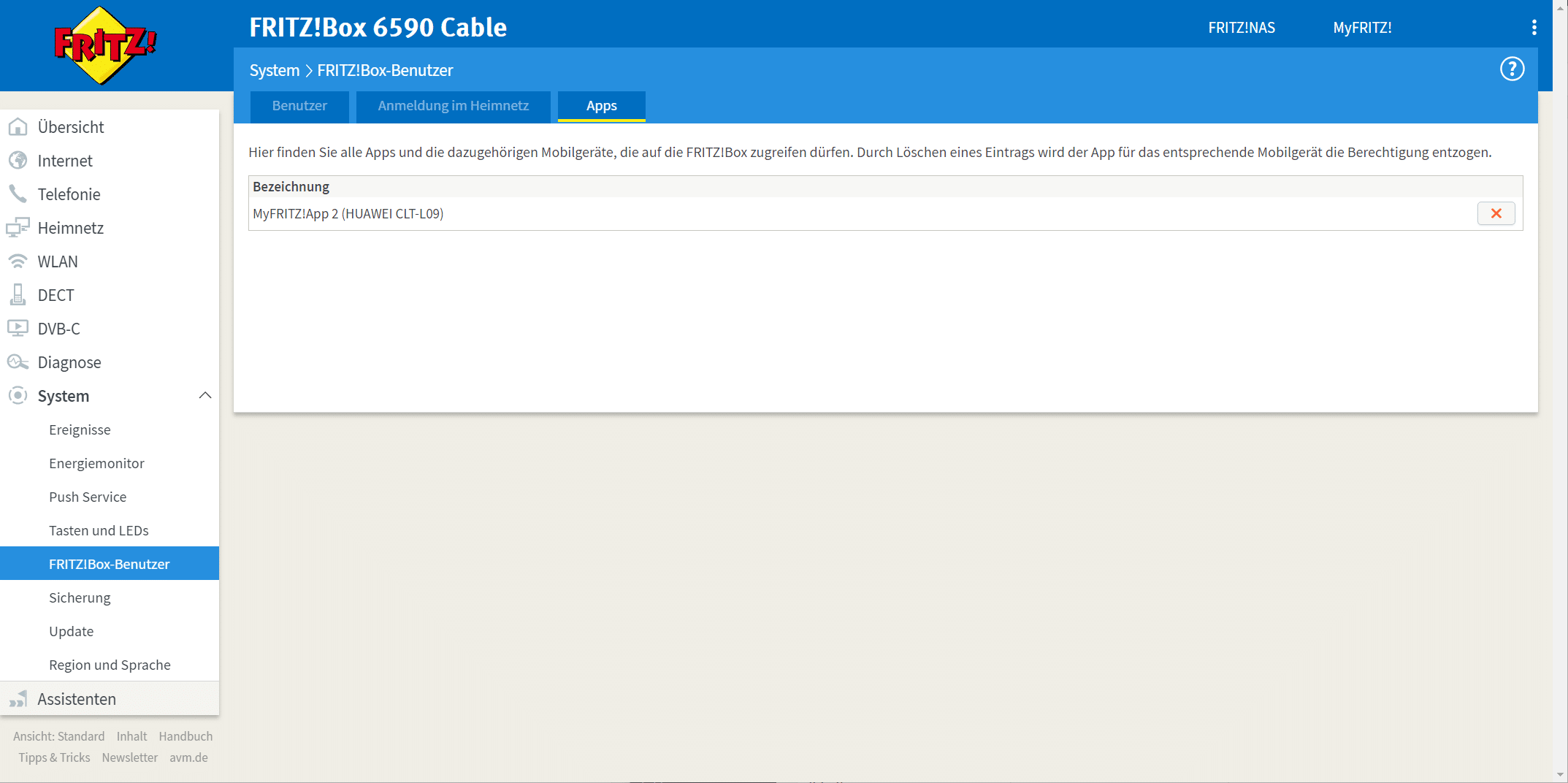Open help via question mark icon

[x=1512, y=69]
